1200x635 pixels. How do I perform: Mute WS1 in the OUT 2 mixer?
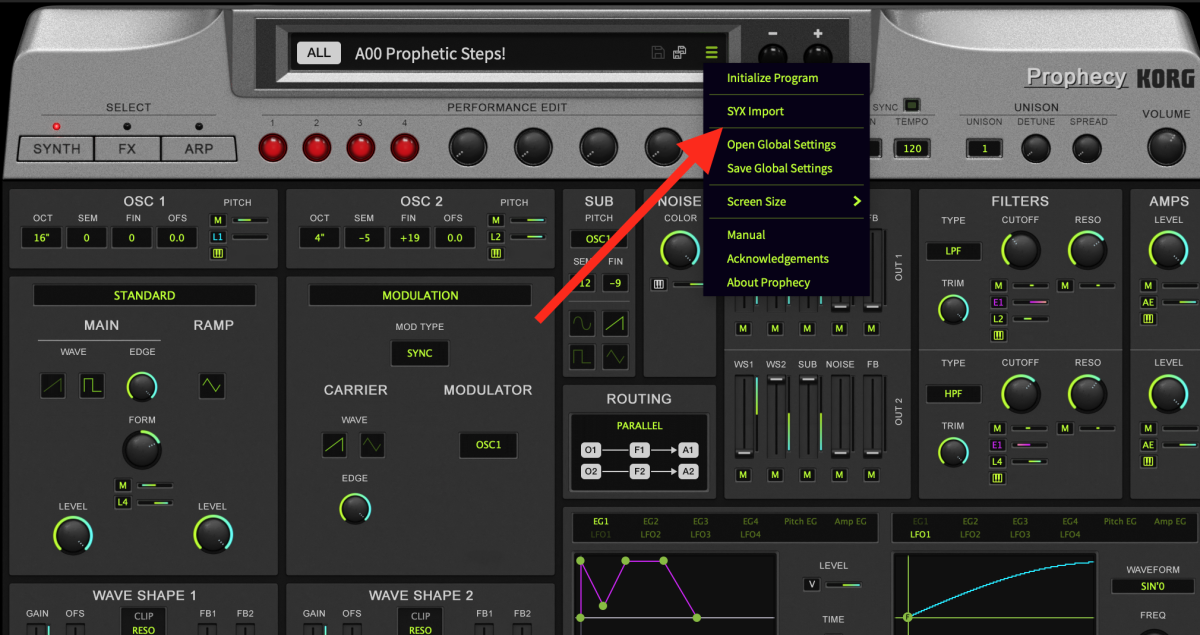point(743,475)
